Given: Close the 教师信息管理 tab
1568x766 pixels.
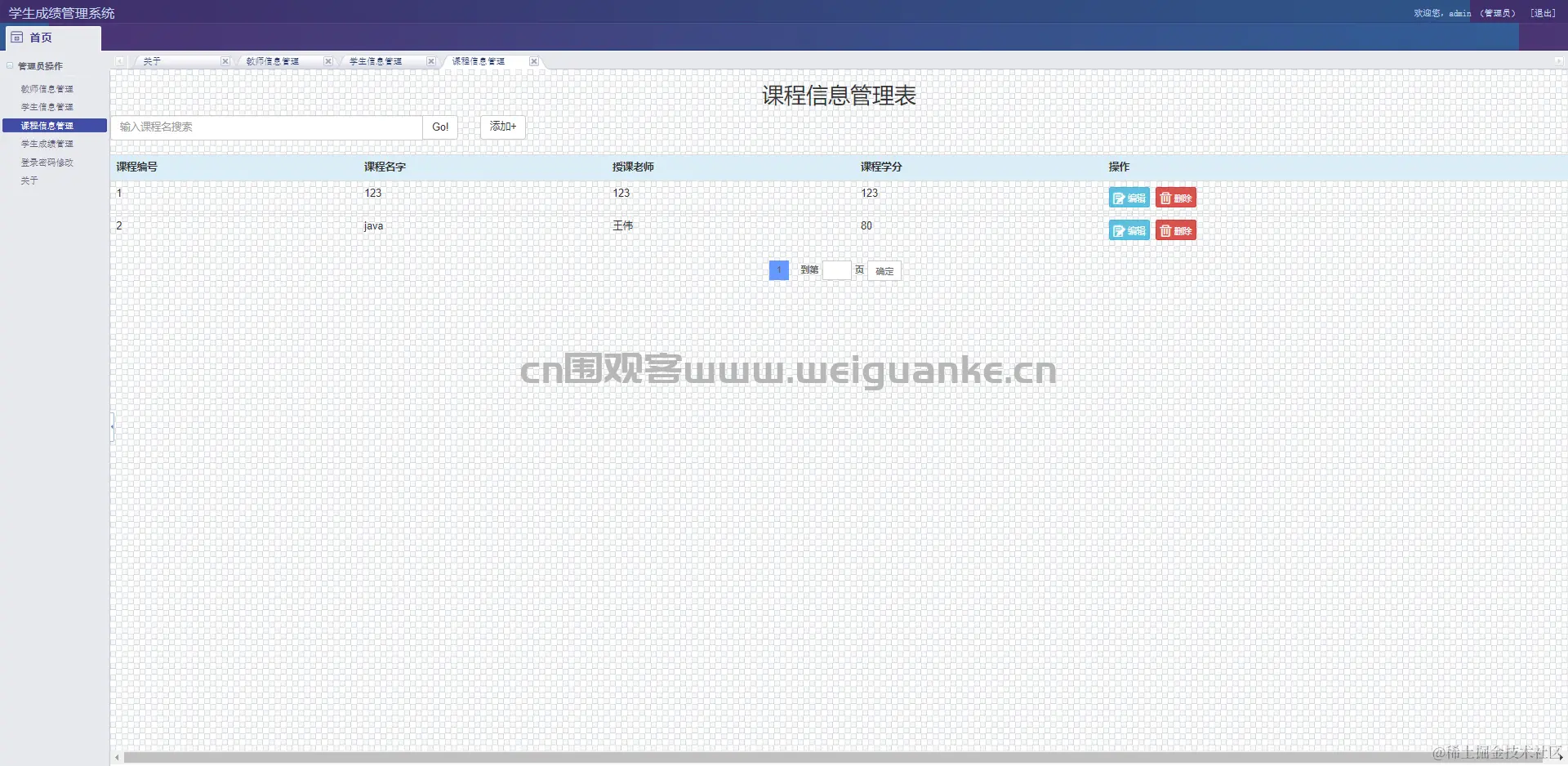Looking at the screenshot, I should coord(328,61).
